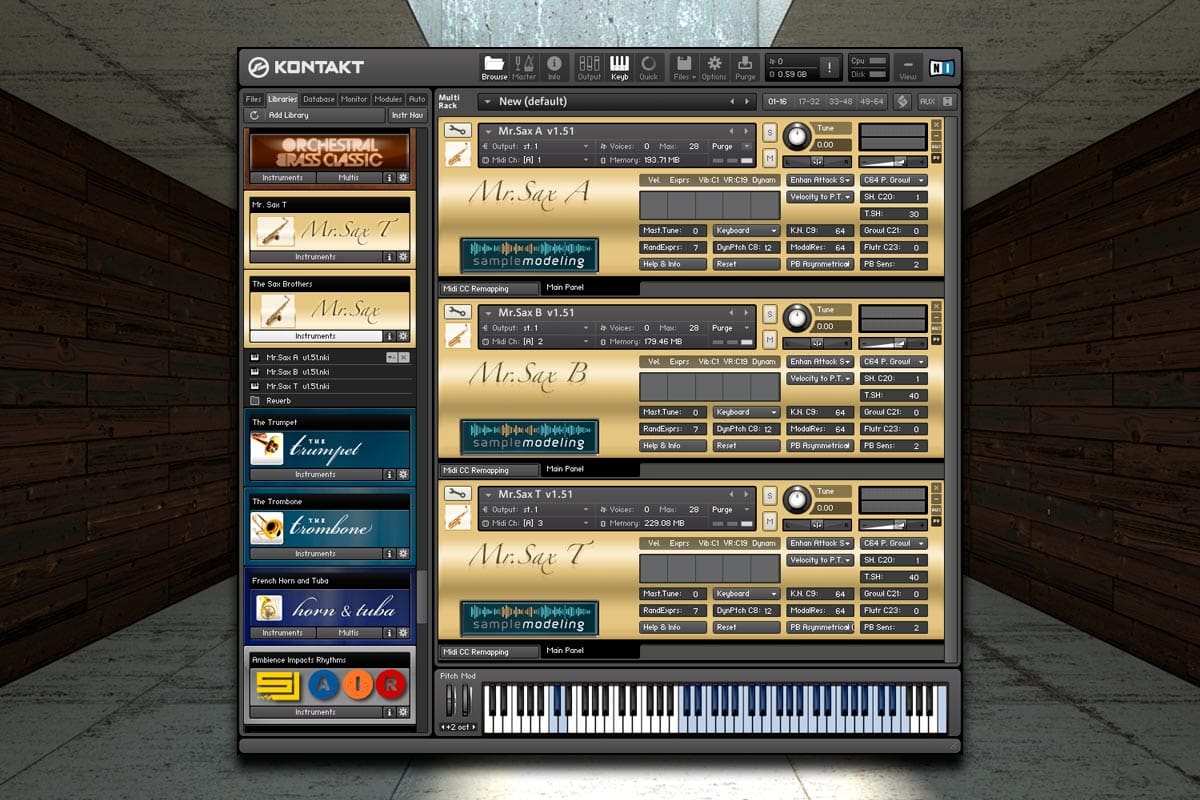1200x800 pixels.
Task: Open the Output mixer section
Action: [x=589, y=66]
